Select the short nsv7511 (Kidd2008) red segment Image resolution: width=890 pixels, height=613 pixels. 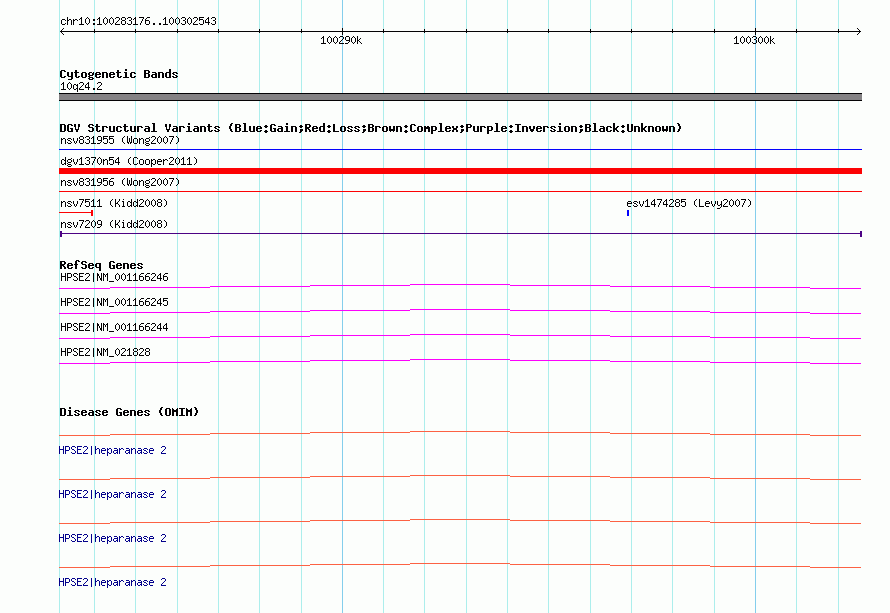coord(76,213)
